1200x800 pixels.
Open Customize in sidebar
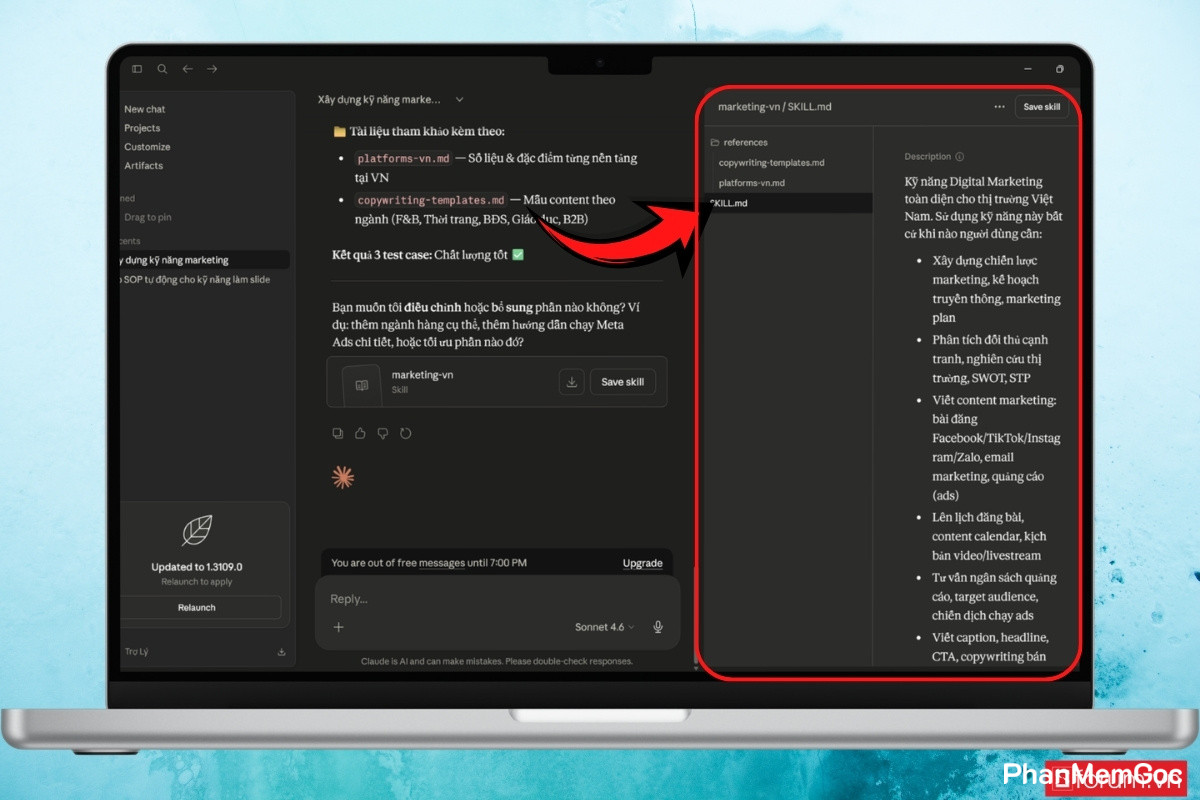(x=147, y=147)
